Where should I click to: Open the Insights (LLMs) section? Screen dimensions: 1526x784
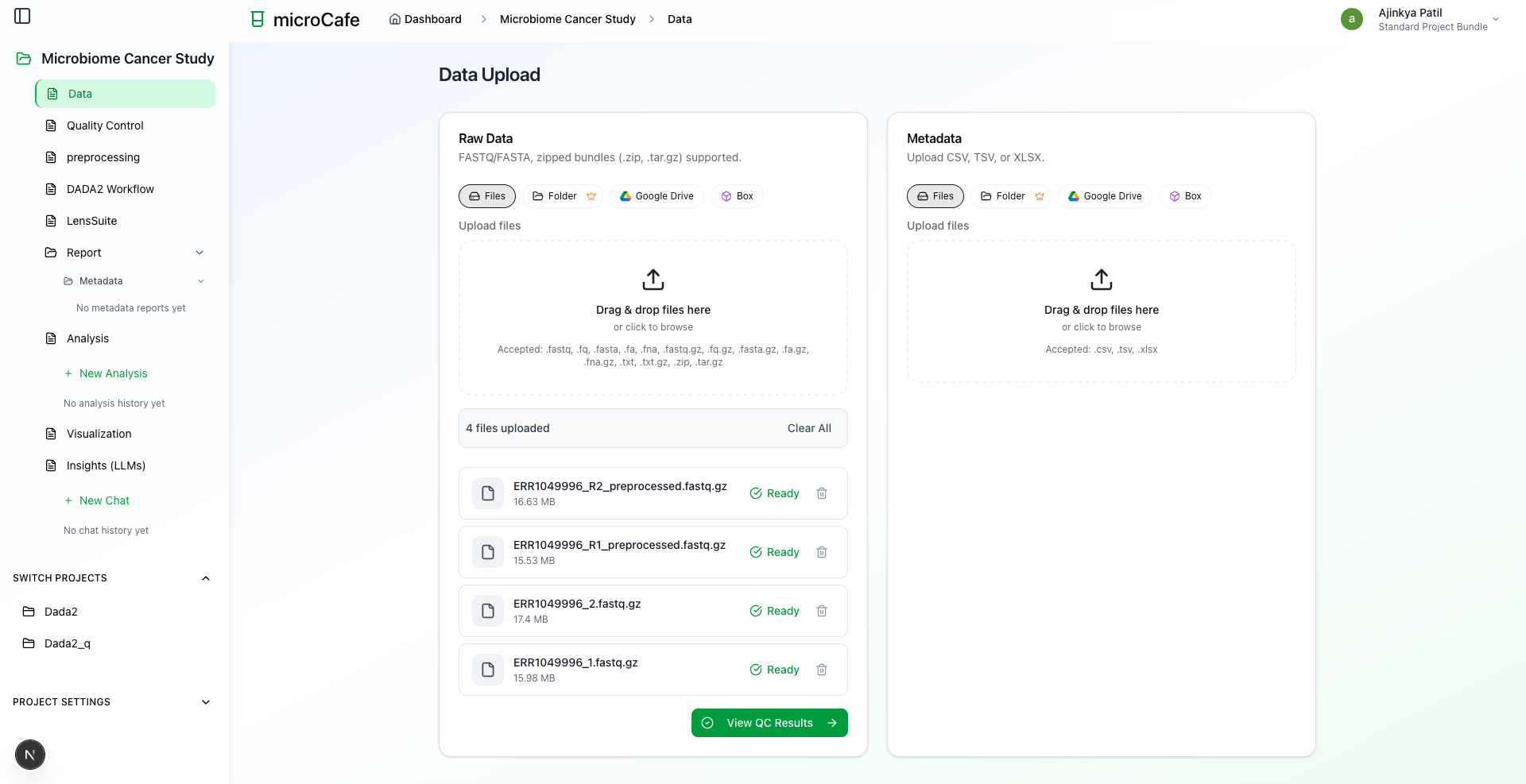tap(106, 465)
